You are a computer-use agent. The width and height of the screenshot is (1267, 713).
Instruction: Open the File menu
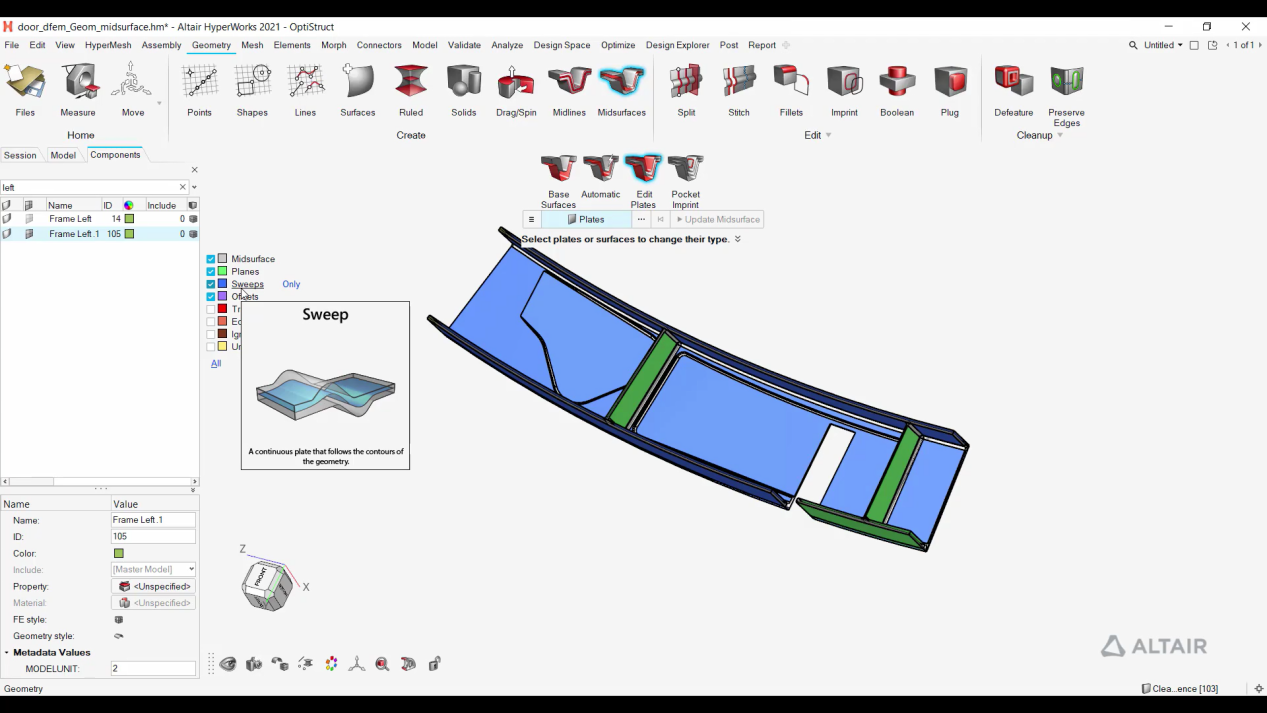coord(12,45)
